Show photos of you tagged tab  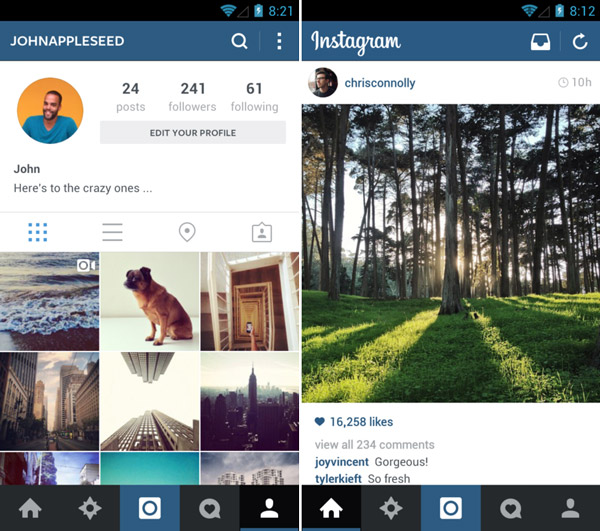coord(262,232)
